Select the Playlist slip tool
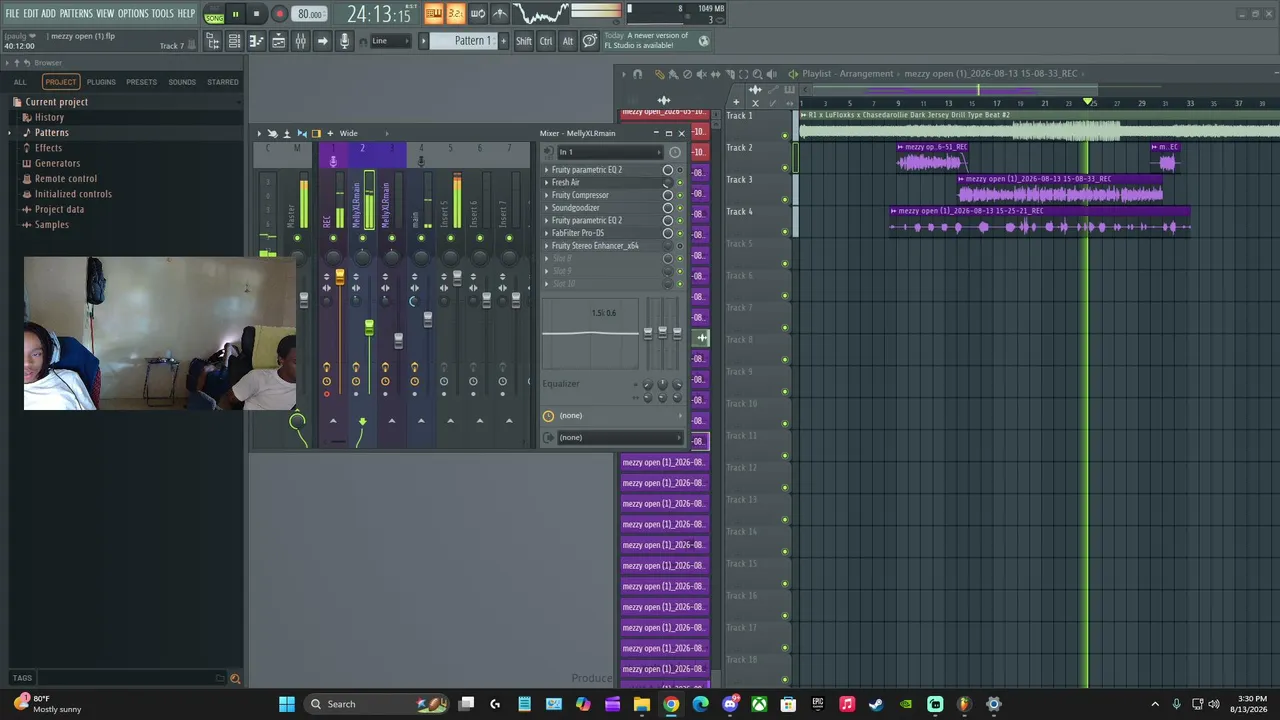1280x720 pixels. (715, 74)
